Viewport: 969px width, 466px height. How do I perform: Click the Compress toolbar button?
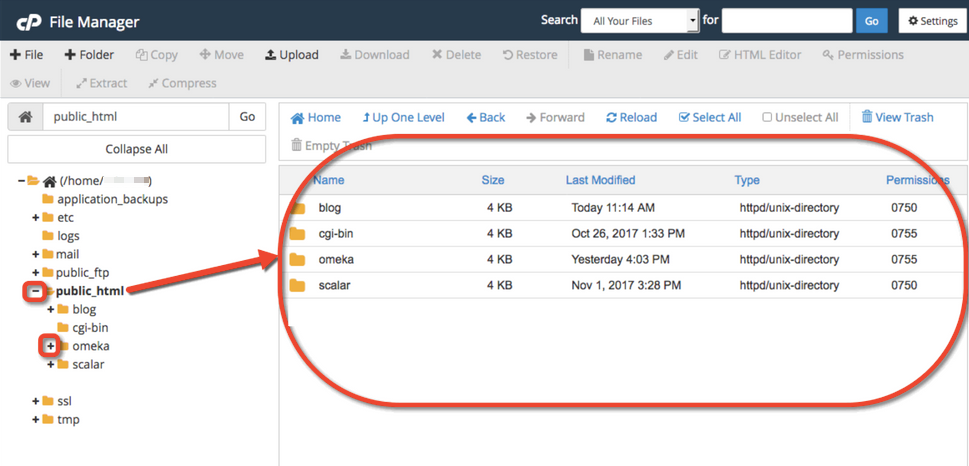pyautogui.click(x=182, y=83)
